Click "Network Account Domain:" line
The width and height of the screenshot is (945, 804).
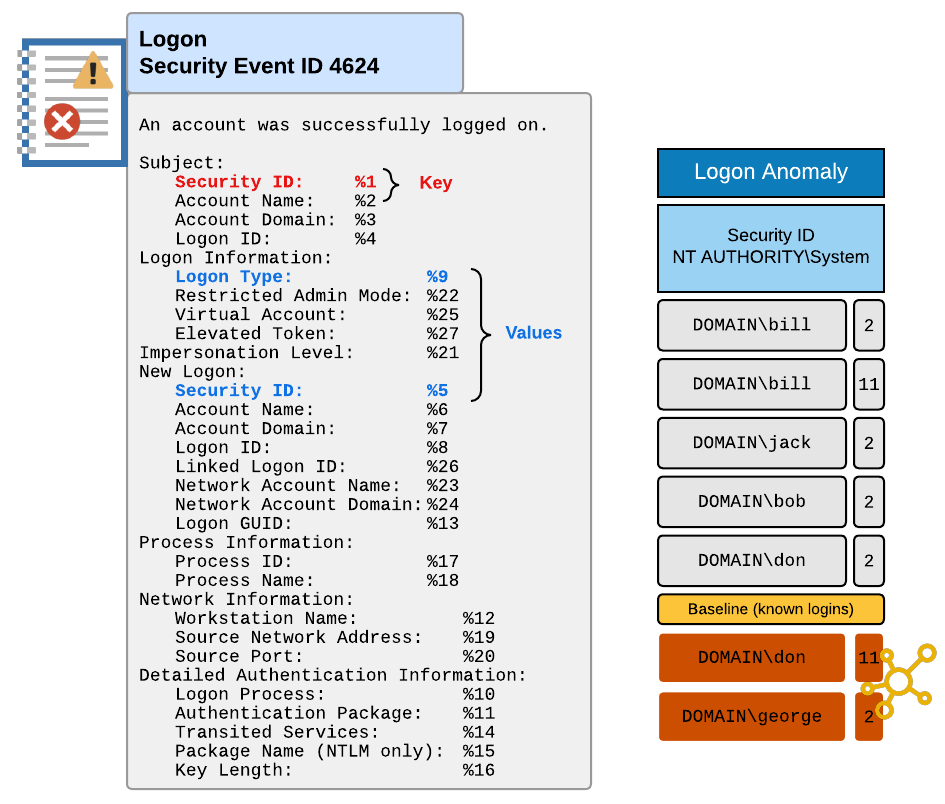tap(317, 504)
